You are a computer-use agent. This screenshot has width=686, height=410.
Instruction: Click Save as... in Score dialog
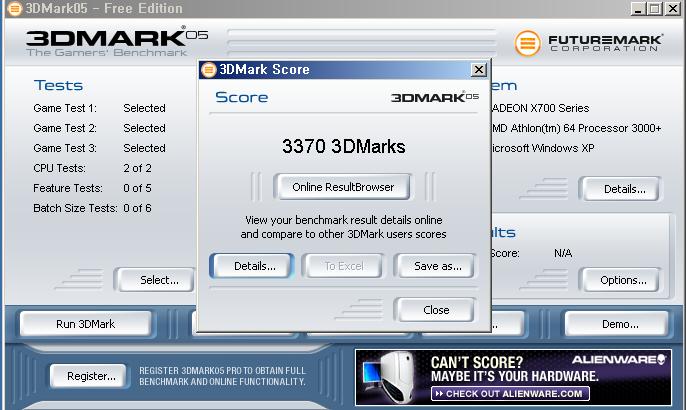pyautogui.click(x=435, y=266)
